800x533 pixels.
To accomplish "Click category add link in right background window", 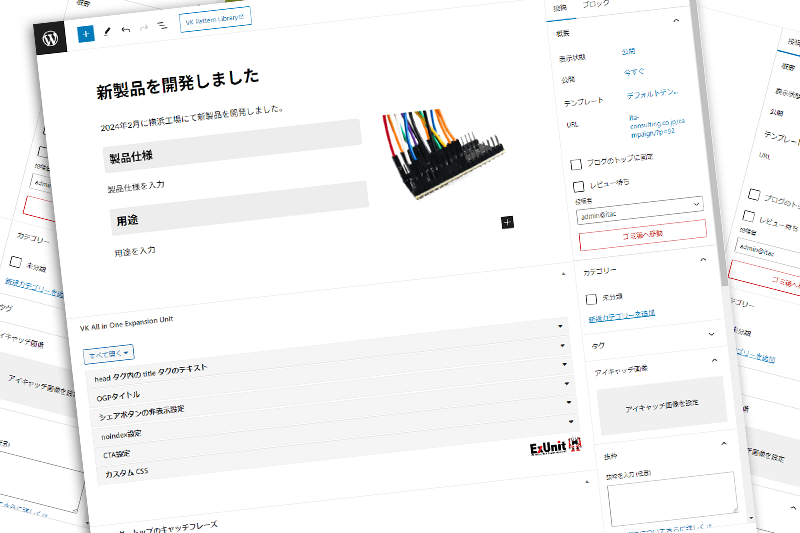I will [755, 354].
